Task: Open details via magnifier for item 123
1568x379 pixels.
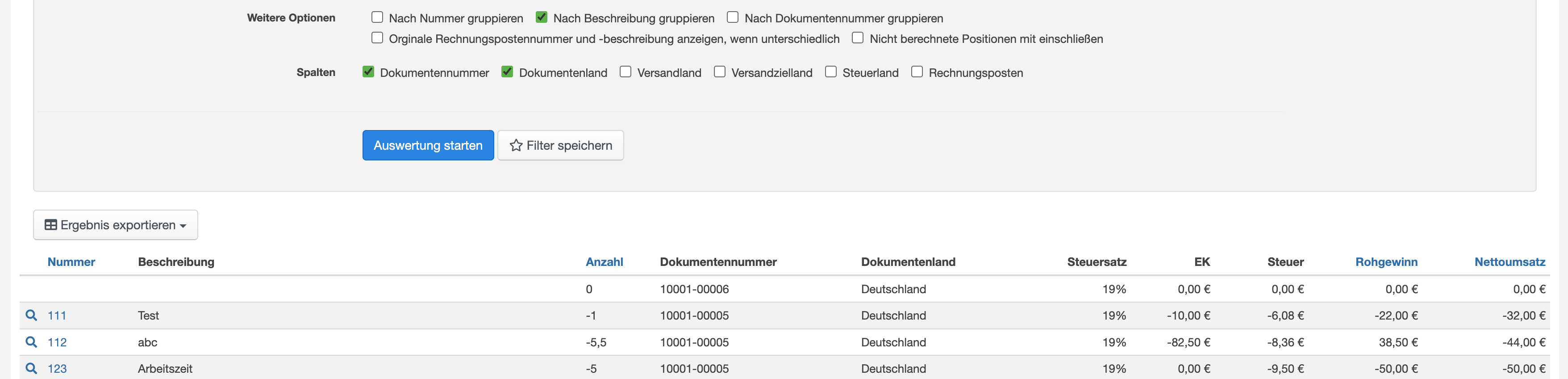Action: tap(31, 369)
